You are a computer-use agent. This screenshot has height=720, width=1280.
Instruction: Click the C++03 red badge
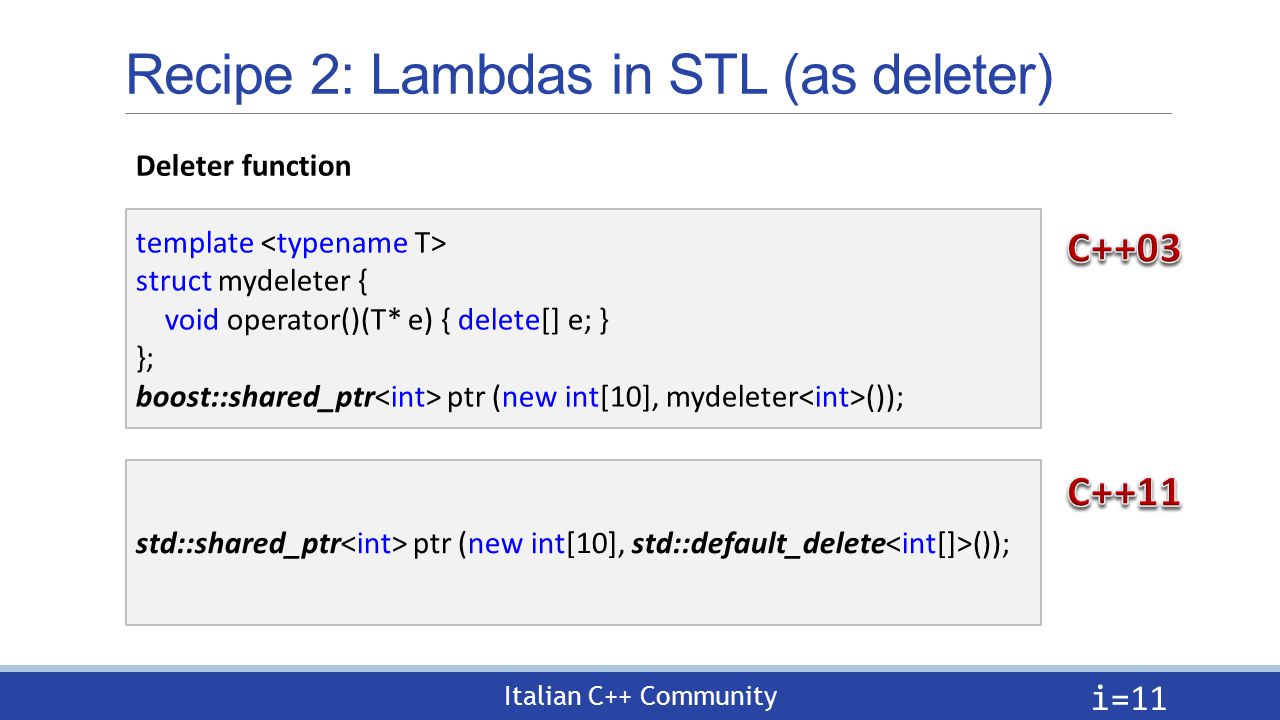click(x=1124, y=249)
